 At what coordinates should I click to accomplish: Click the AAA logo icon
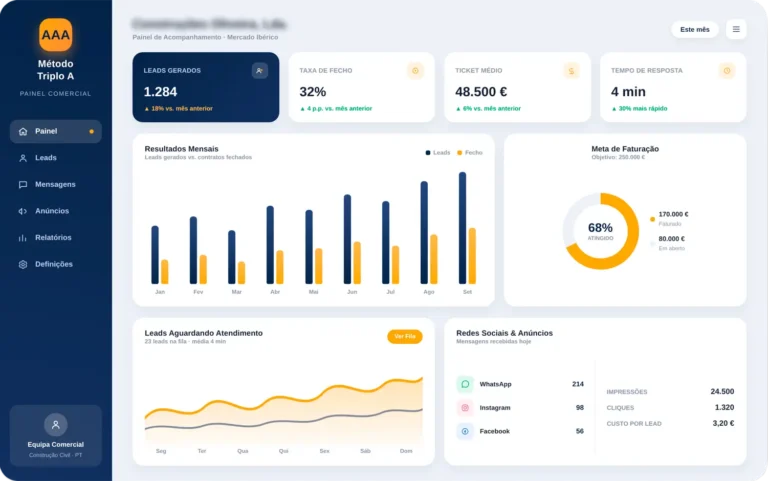[55, 35]
